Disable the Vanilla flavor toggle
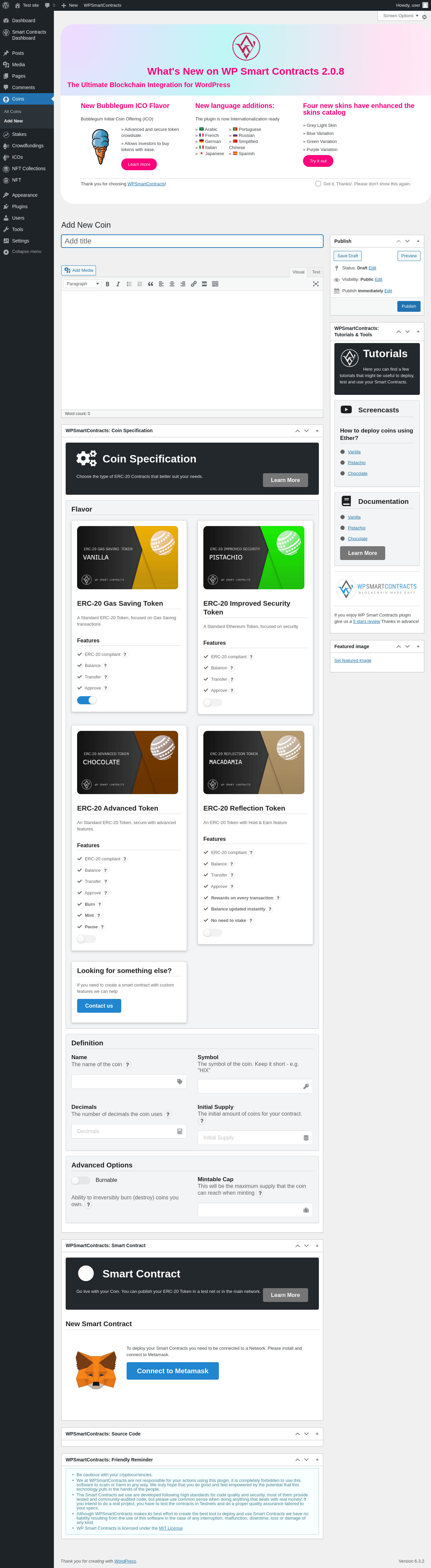Viewport: 431px width, 1568px height. pos(87,700)
